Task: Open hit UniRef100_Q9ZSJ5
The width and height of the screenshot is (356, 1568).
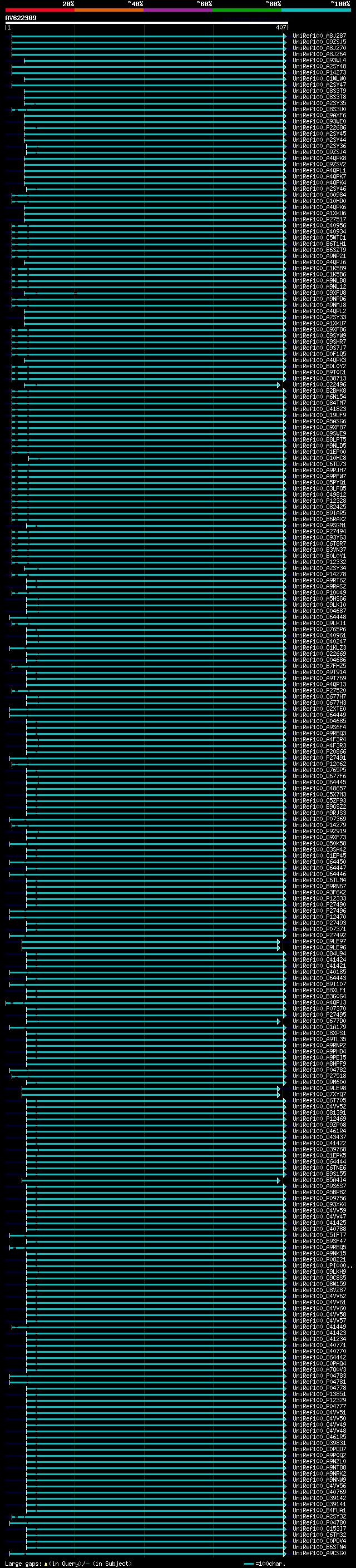Action: 319,42
